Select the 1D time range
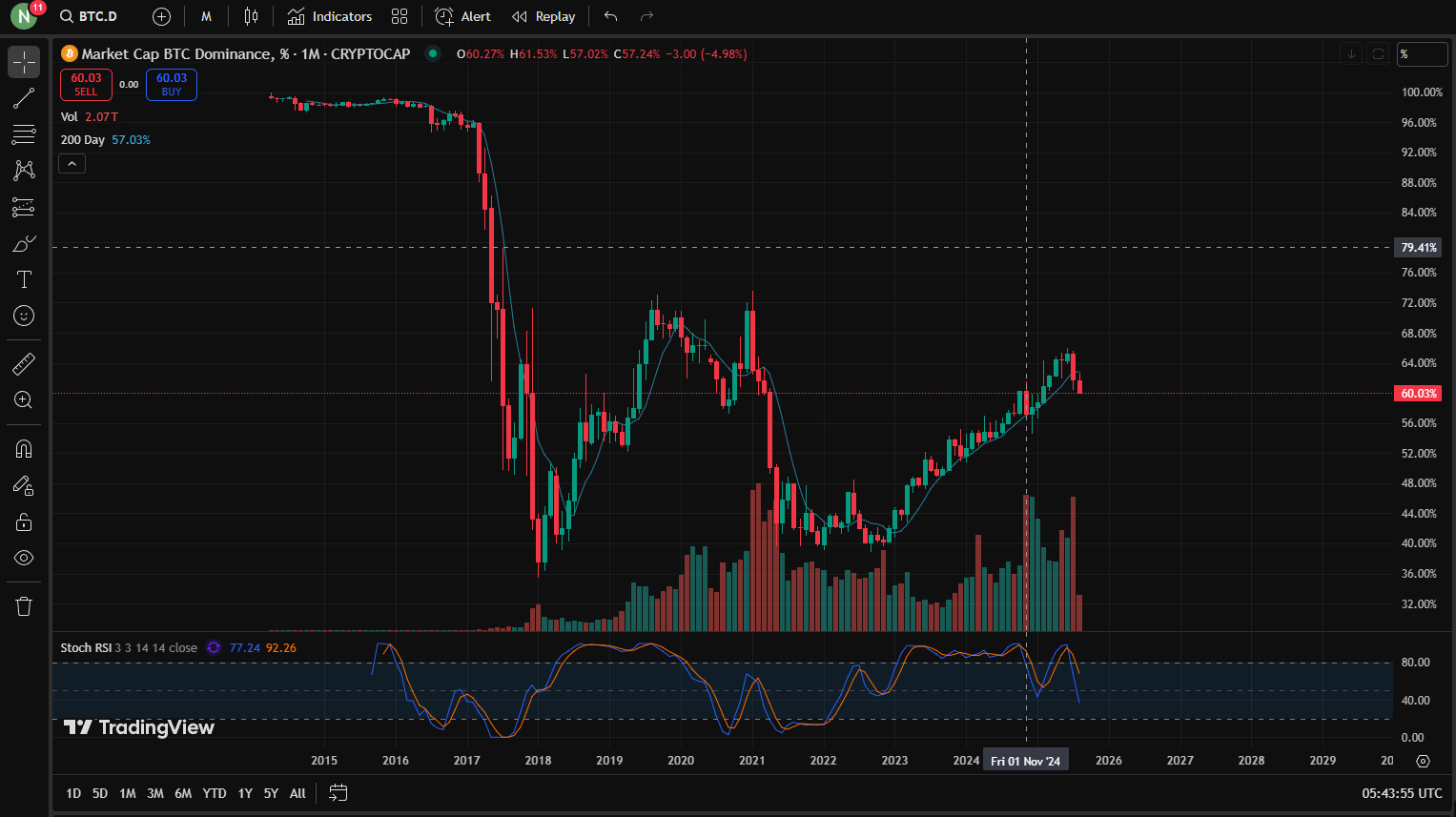 [73, 793]
